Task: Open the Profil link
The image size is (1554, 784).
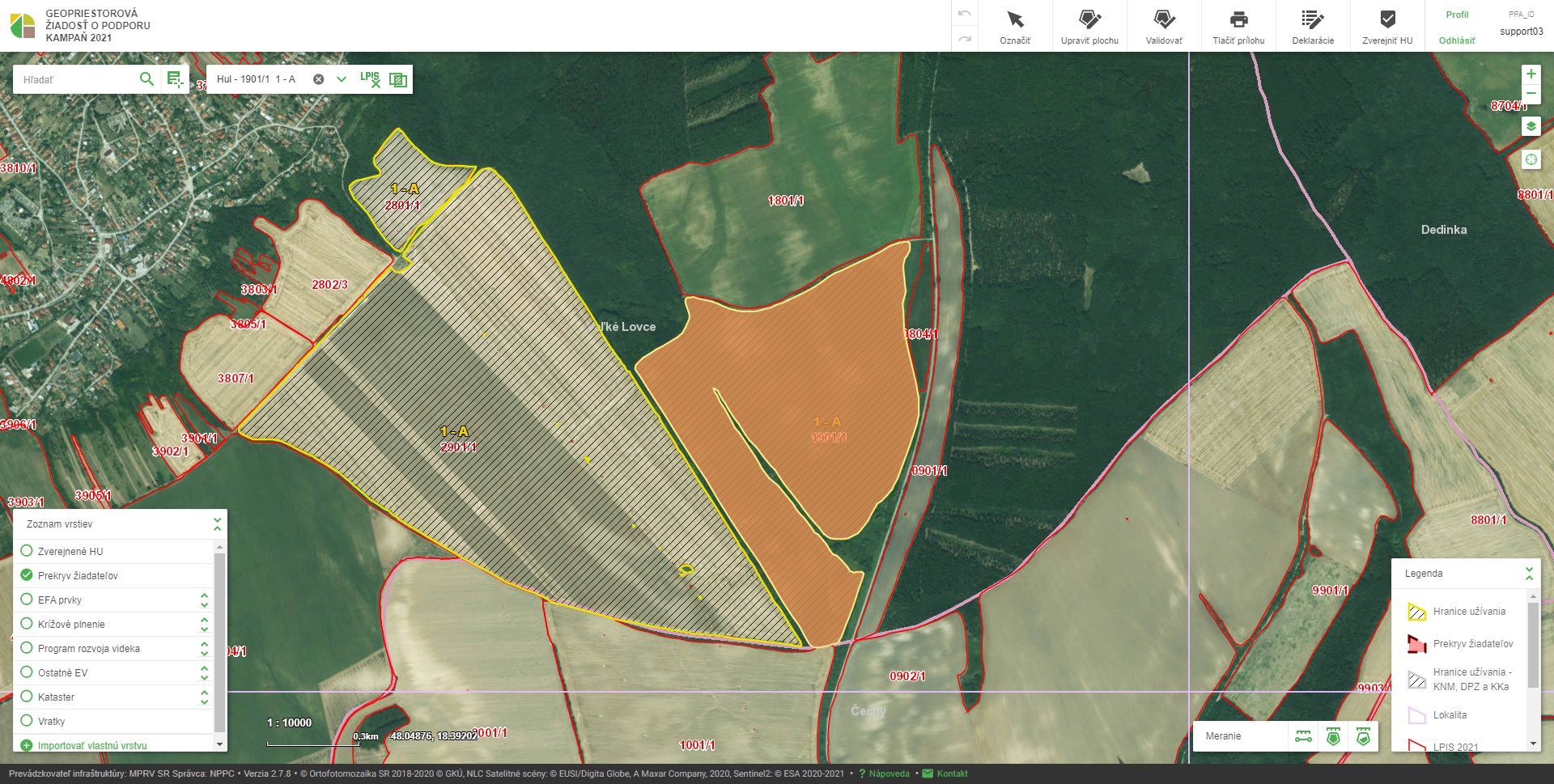Action: (x=1457, y=15)
